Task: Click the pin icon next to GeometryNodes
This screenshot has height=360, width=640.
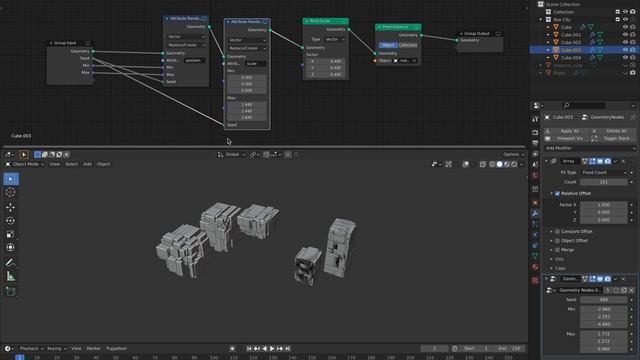Action: pyautogui.click(x=633, y=117)
